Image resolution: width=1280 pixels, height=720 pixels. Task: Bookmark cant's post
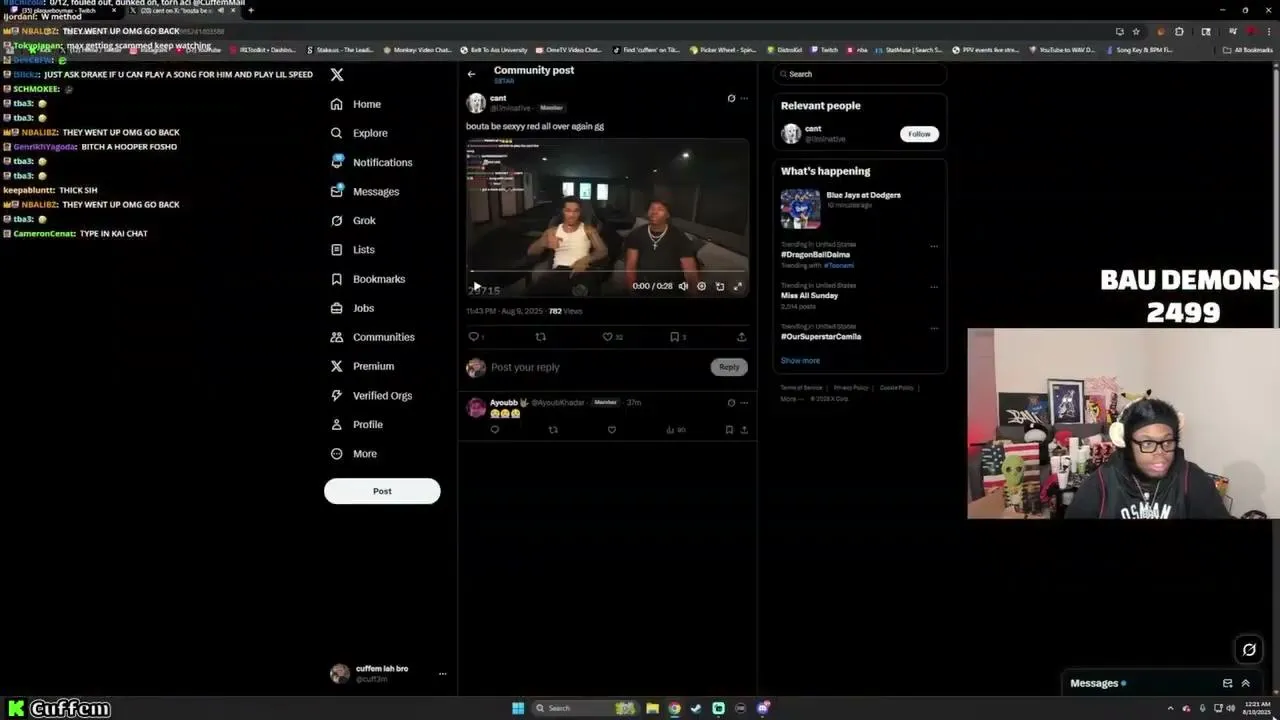[674, 337]
